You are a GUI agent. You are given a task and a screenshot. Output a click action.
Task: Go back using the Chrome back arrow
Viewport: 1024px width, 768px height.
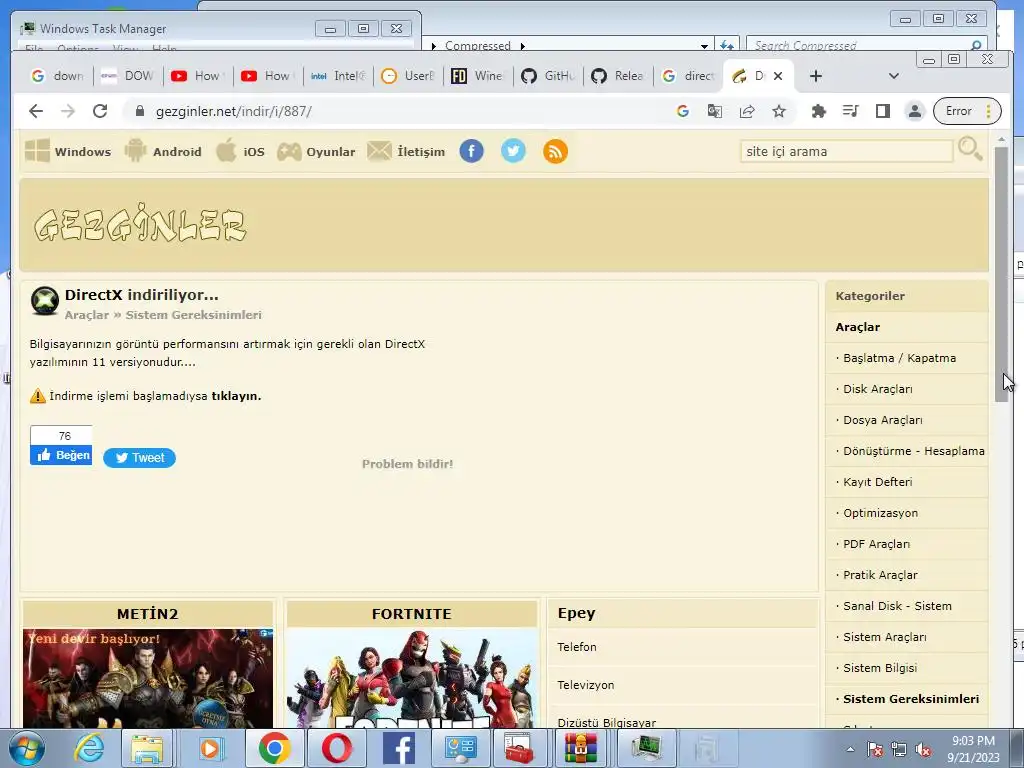(36, 111)
